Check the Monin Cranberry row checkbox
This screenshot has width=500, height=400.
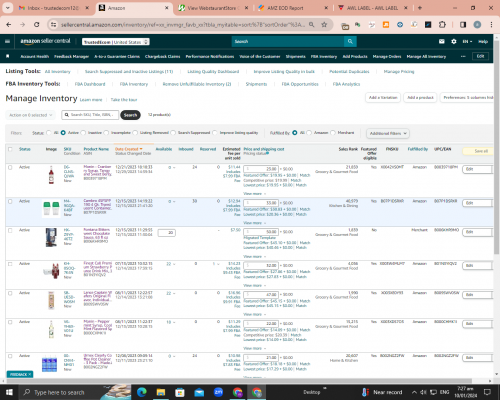[x=10, y=167]
